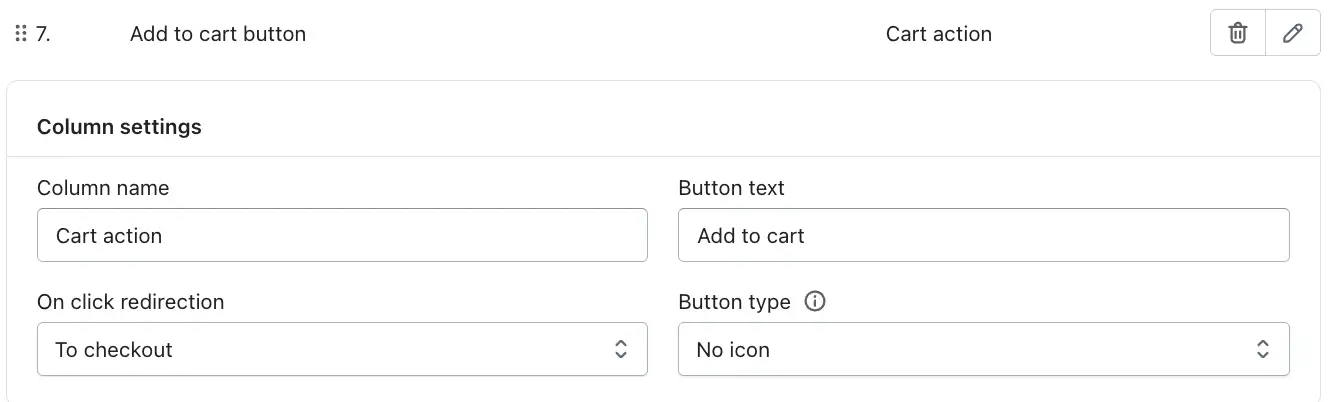This screenshot has height=402, width=1334.
Task: Click the Column name label
Action: click(103, 188)
